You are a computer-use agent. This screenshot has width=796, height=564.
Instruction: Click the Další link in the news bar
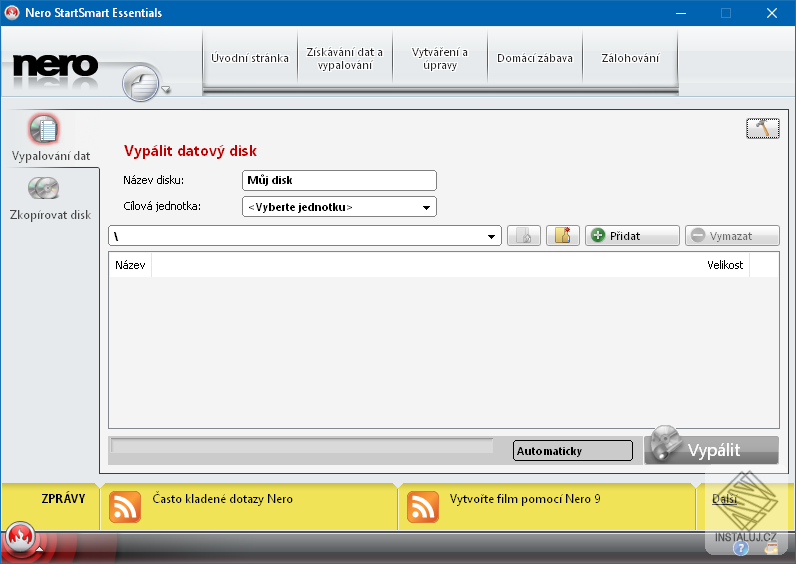pos(724,499)
